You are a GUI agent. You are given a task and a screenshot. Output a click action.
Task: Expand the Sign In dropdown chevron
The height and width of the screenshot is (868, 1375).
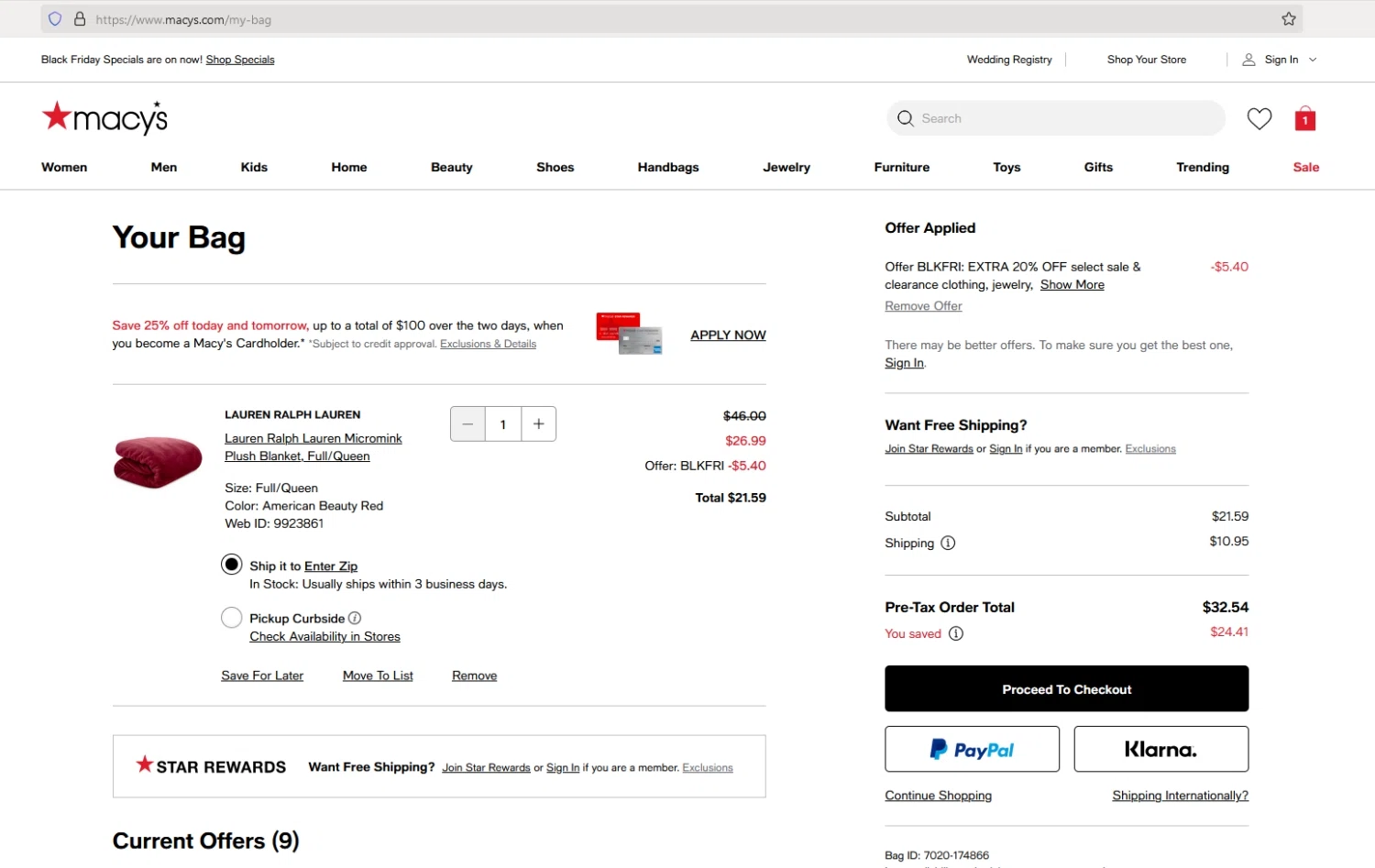(1313, 60)
